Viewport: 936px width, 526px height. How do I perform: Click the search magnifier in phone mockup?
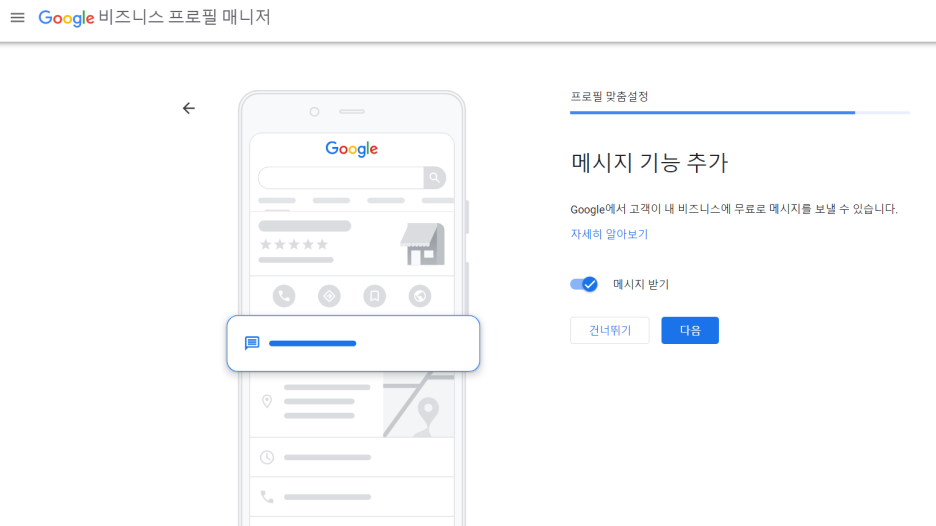point(435,177)
